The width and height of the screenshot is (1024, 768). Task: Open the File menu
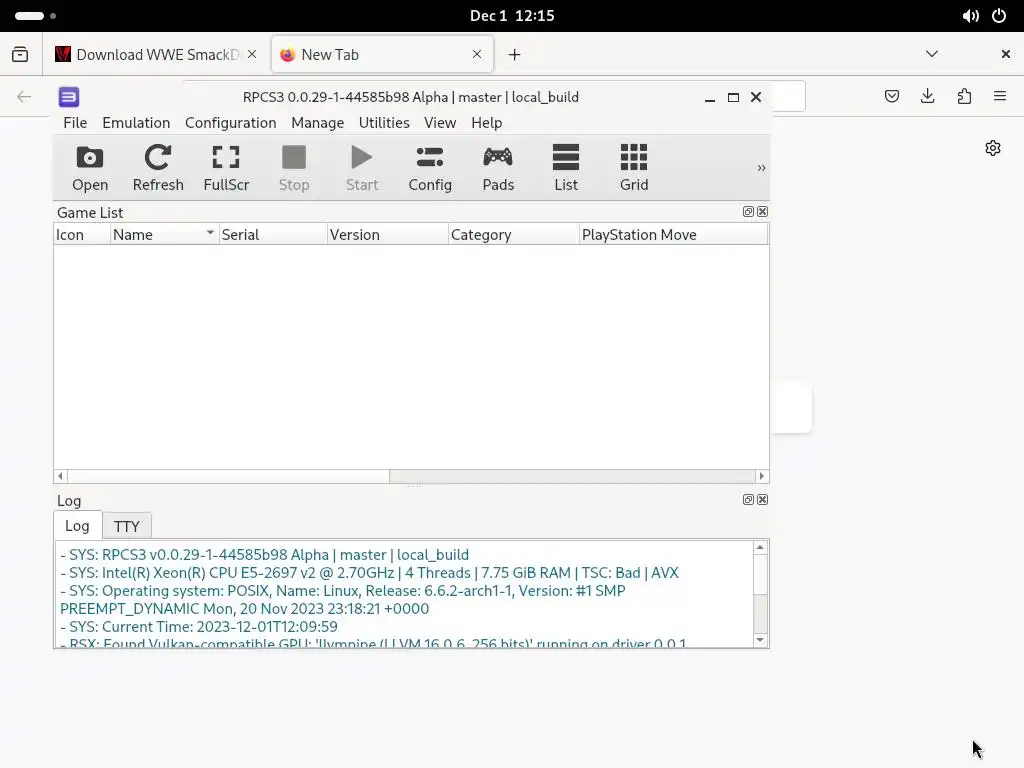tap(75, 123)
